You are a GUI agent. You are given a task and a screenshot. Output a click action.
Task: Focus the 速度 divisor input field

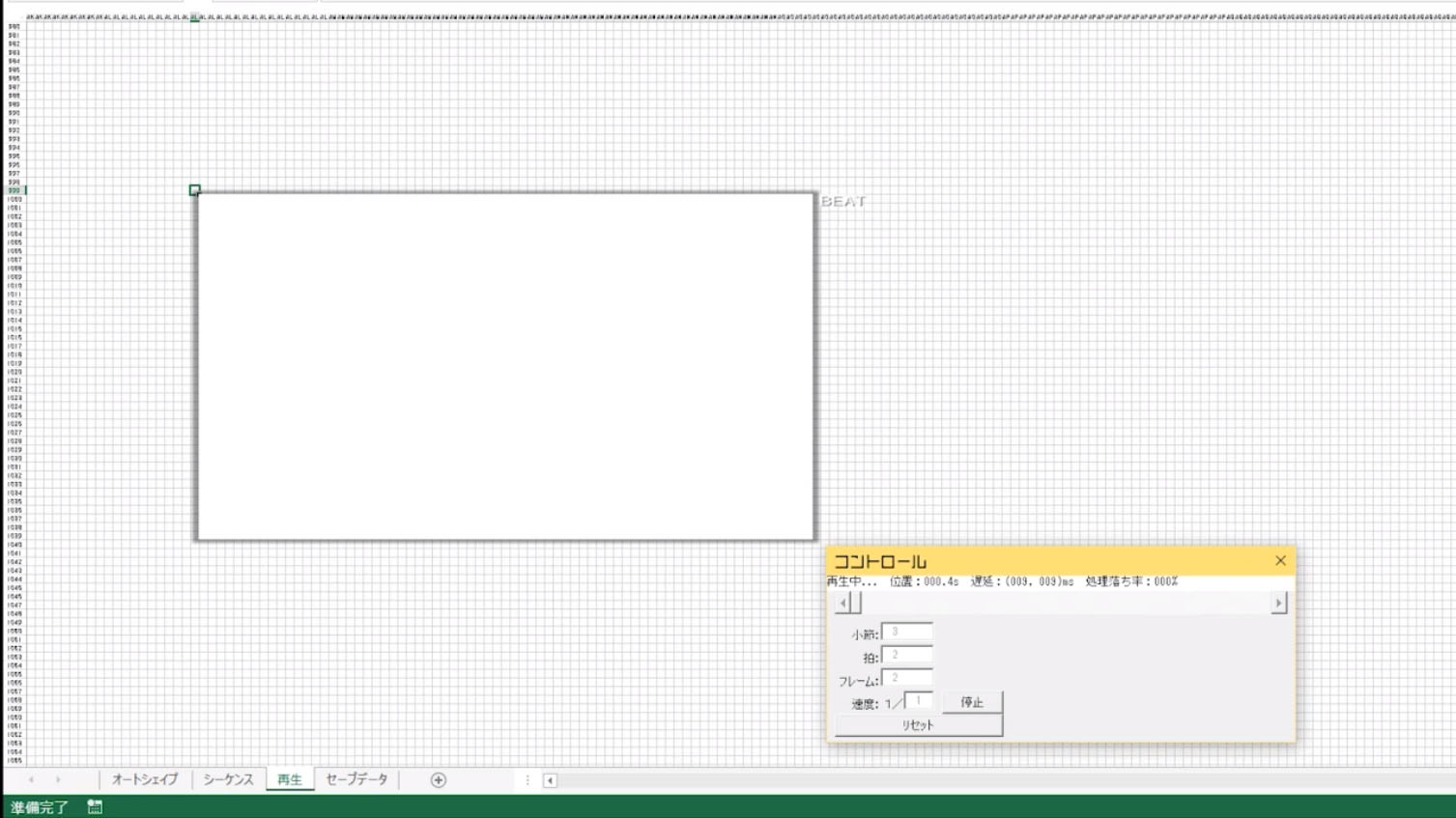tap(919, 701)
